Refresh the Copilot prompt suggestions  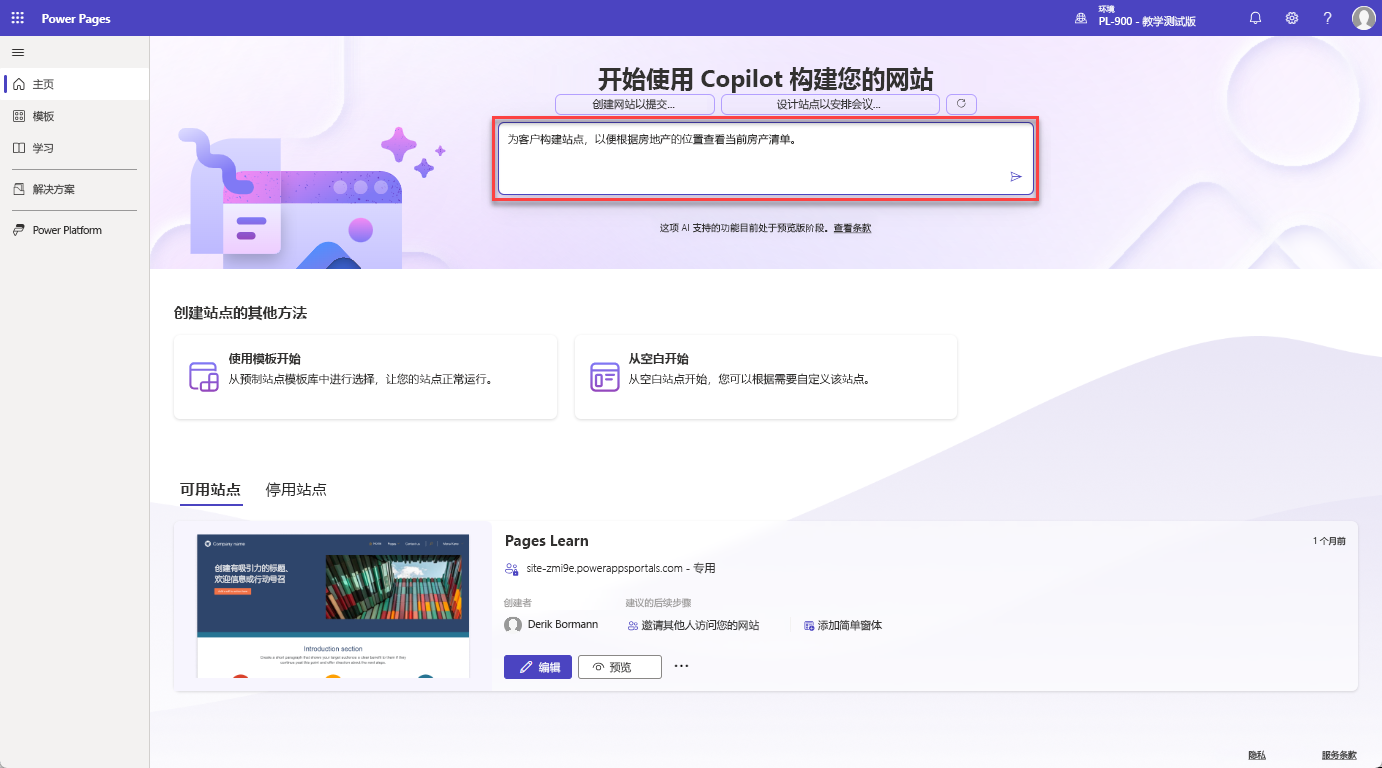961,104
